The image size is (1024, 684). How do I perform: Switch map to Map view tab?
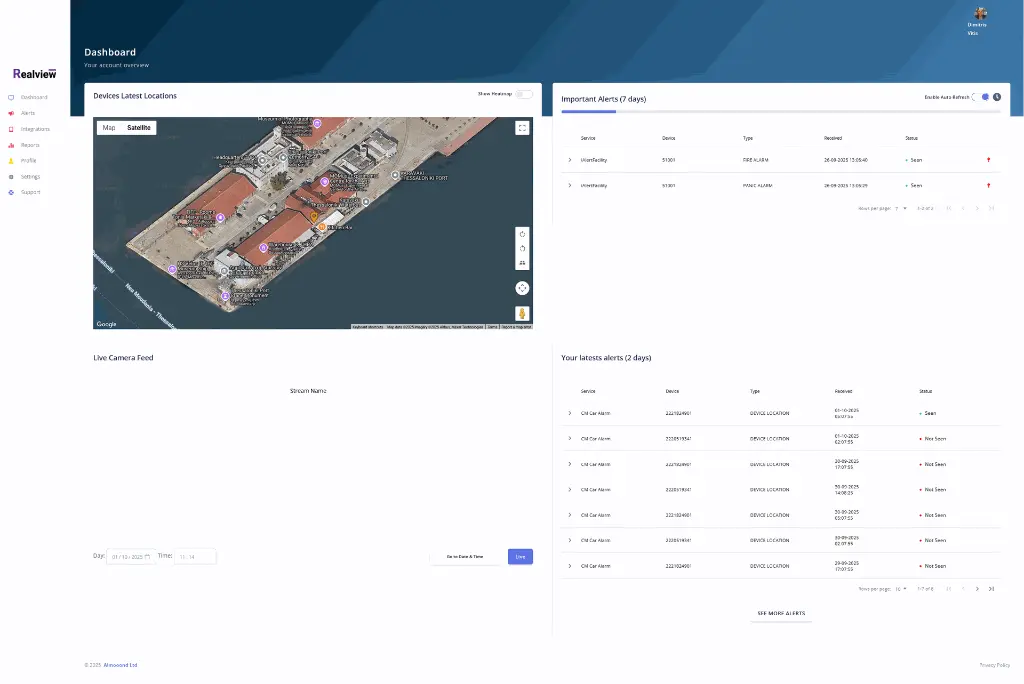pyautogui.click(x=109, y=128)
